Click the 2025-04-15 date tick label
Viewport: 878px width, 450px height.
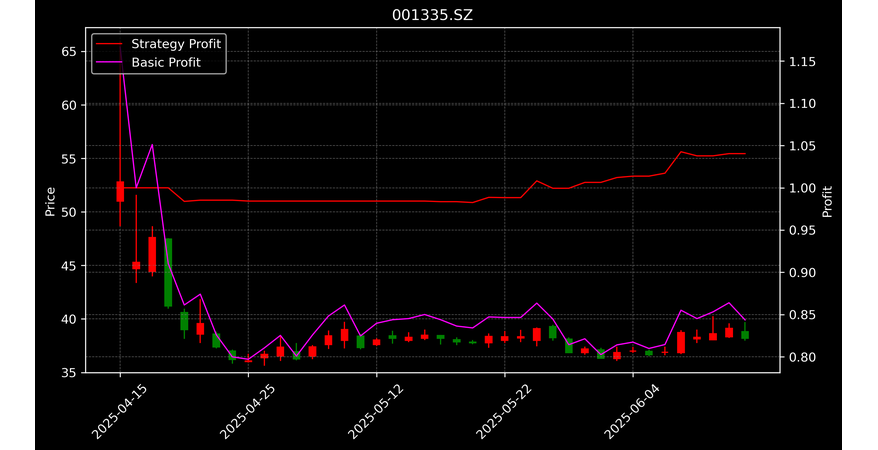[119, 412]
